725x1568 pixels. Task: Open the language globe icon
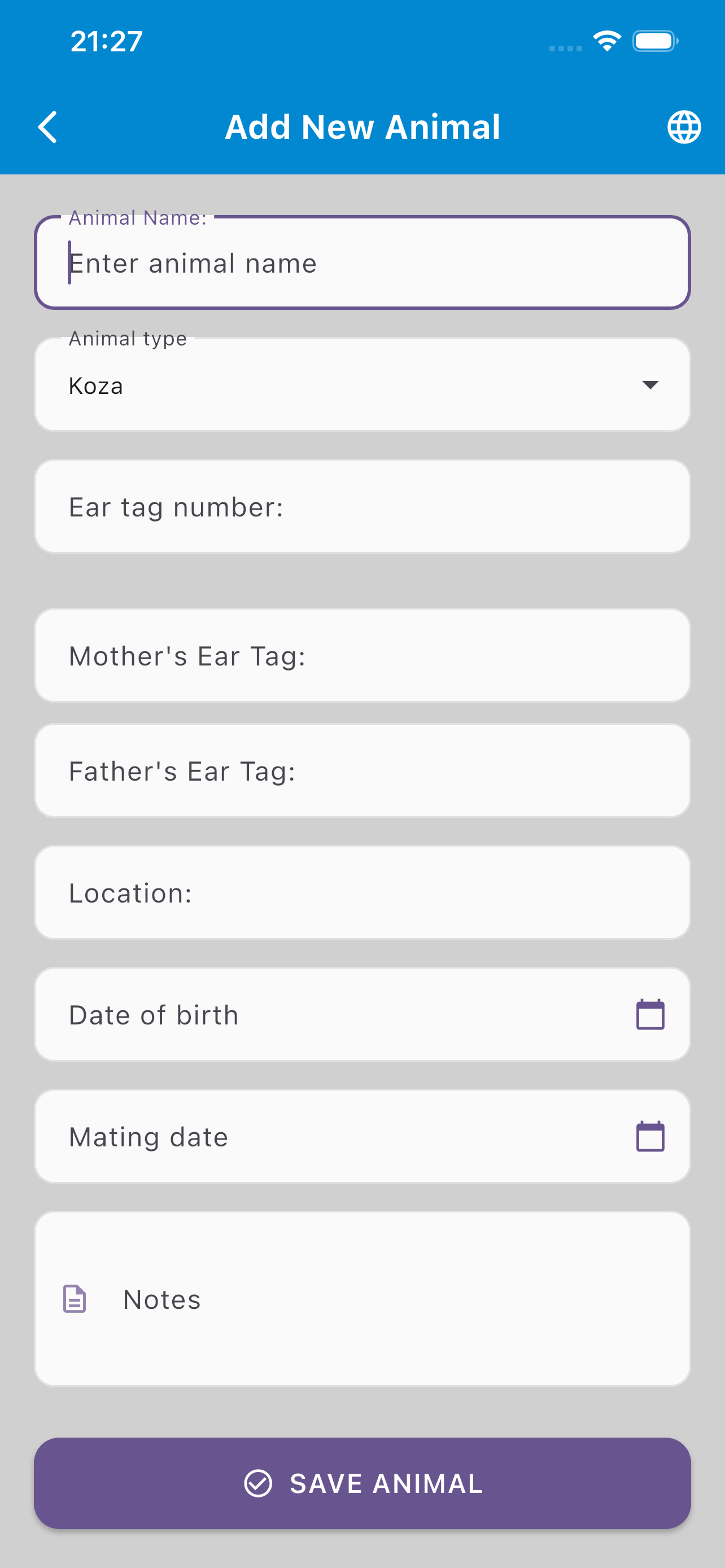pos(684,127)
